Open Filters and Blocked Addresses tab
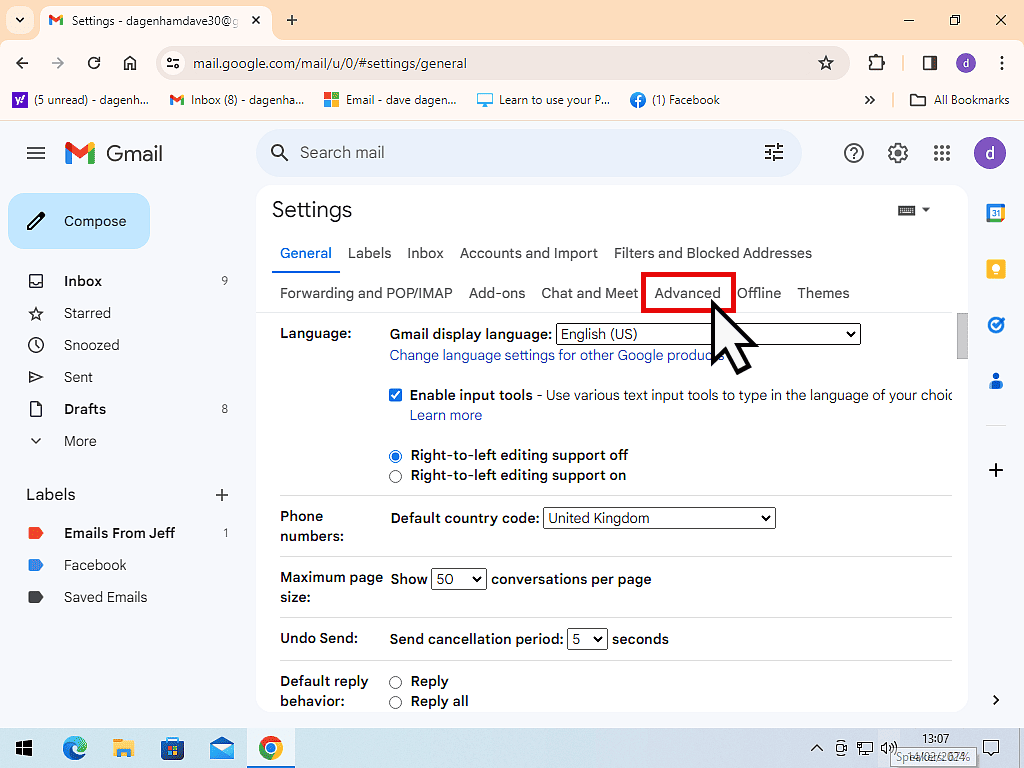Screen dimensions: 1024x768 pyautogui.click(x=712, y=253)
